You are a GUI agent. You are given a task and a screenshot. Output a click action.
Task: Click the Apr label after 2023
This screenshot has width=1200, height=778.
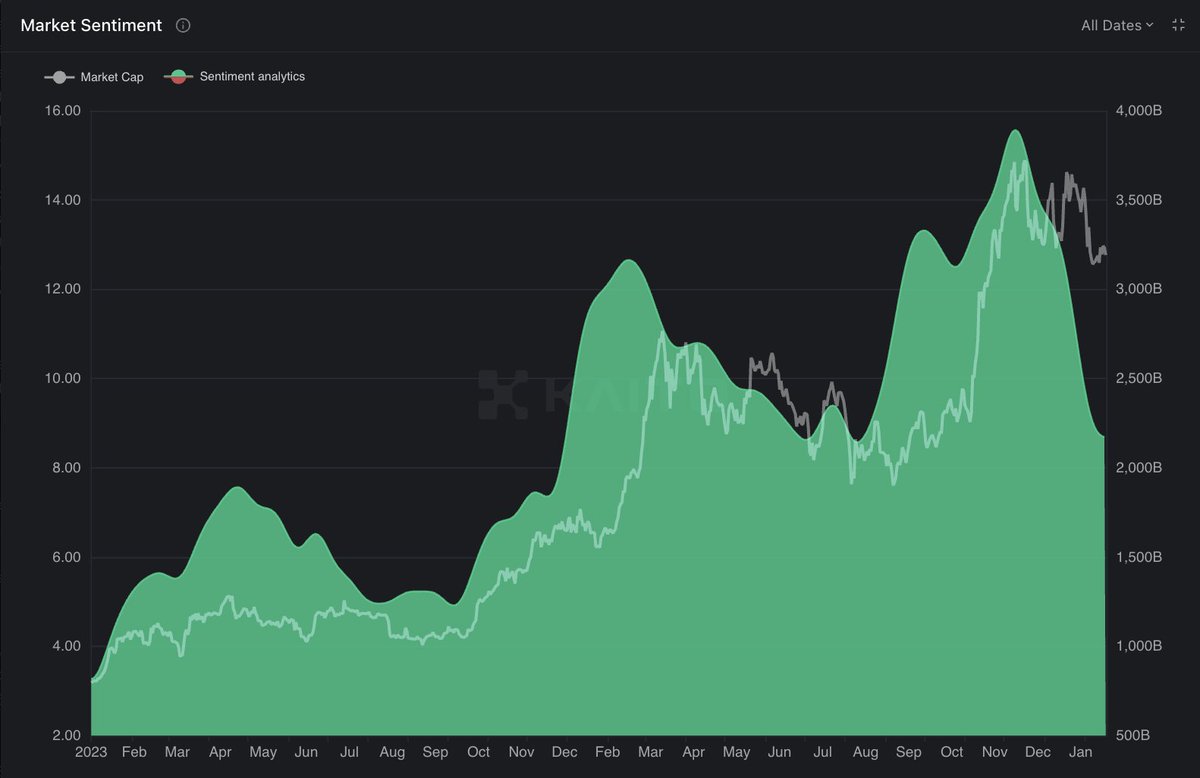coord(219,752)
